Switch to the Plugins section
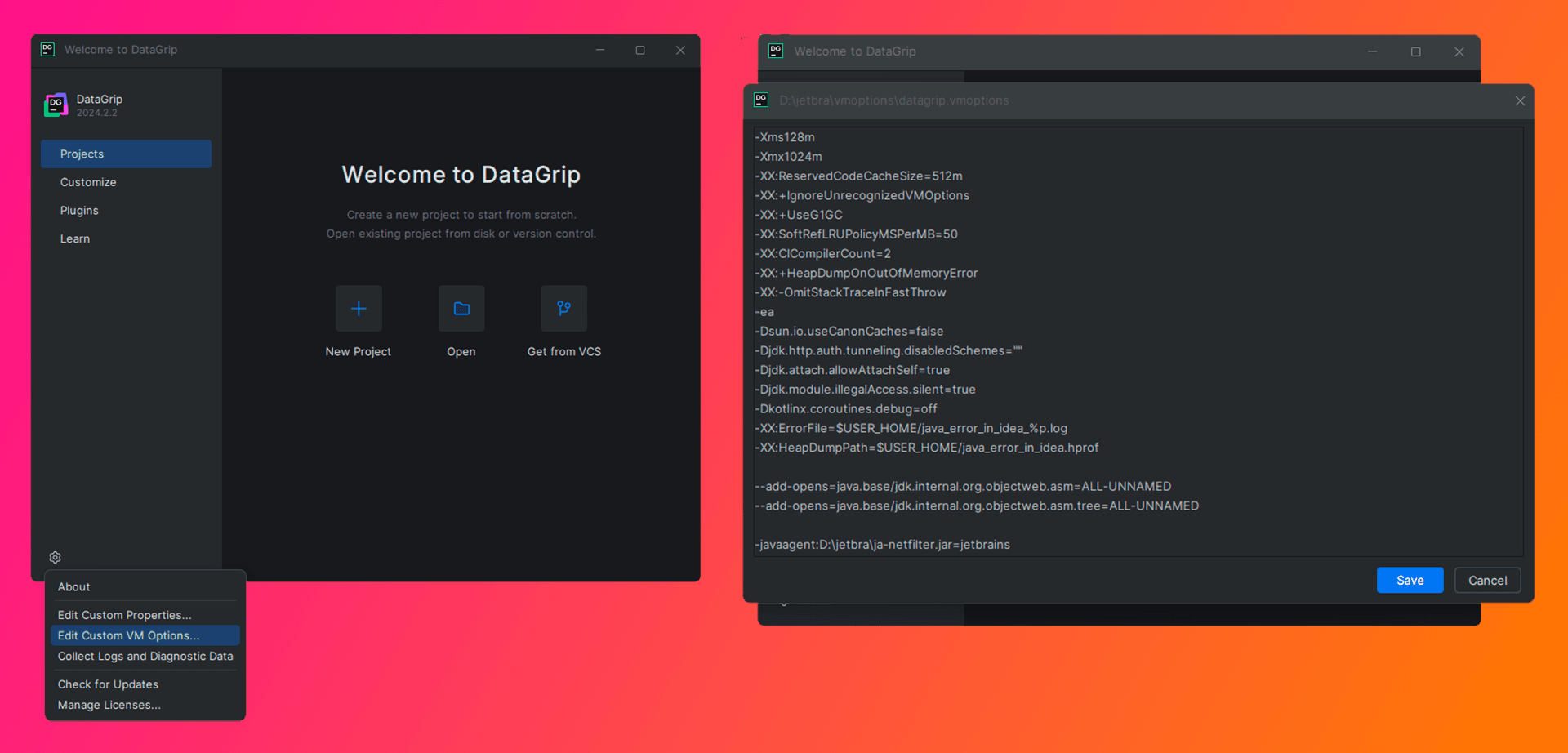The width and height of the screenshot is (1568, 753). coord(79,210)
